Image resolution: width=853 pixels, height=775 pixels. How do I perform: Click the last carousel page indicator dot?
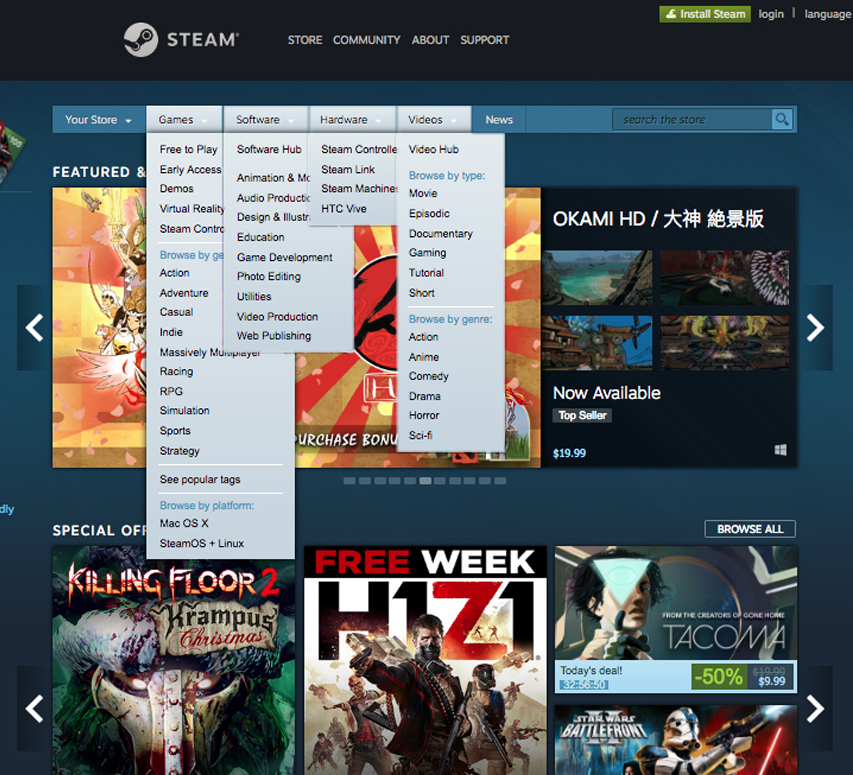tap(500, 481)
